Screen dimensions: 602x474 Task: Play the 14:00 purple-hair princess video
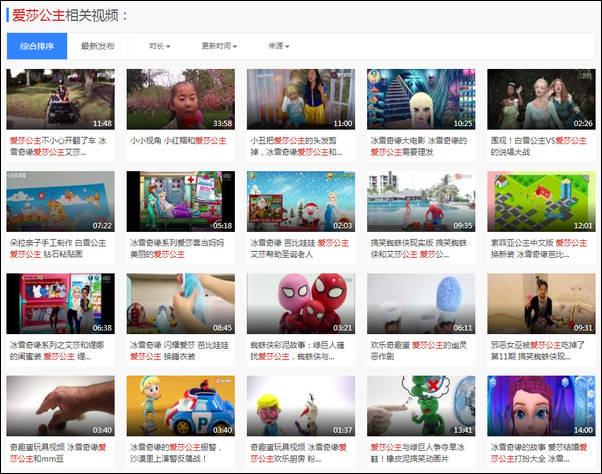541,406
